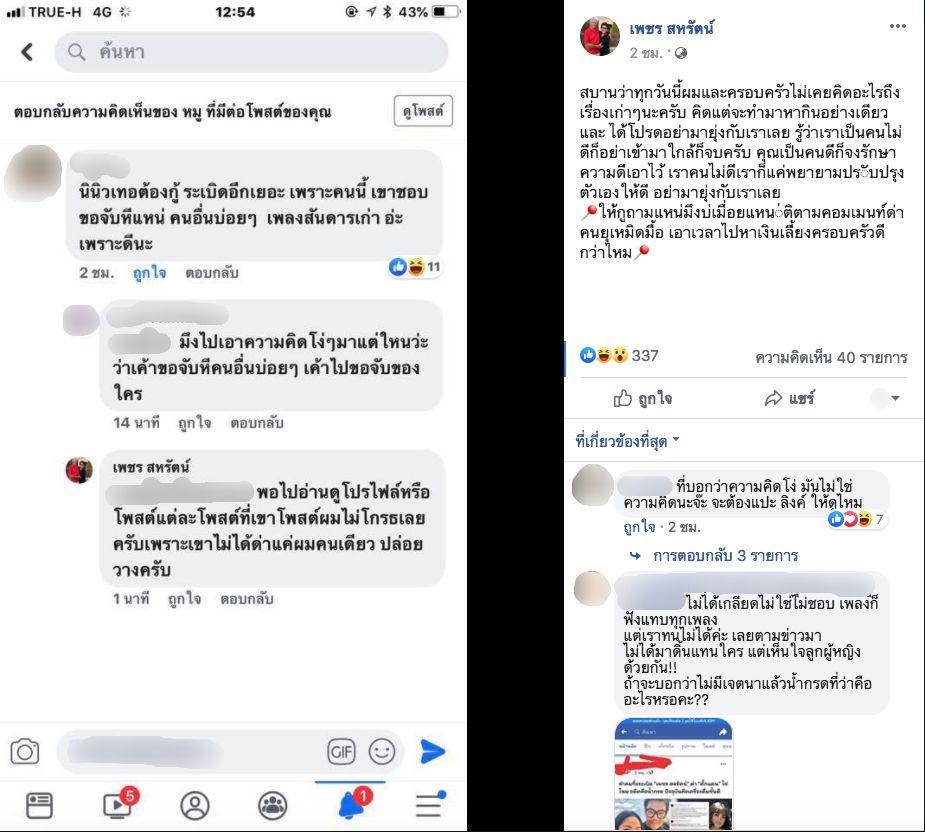Screen dimensions: 925x832
Task: Open the Watch video tab with badge
Action: [119, 803]
